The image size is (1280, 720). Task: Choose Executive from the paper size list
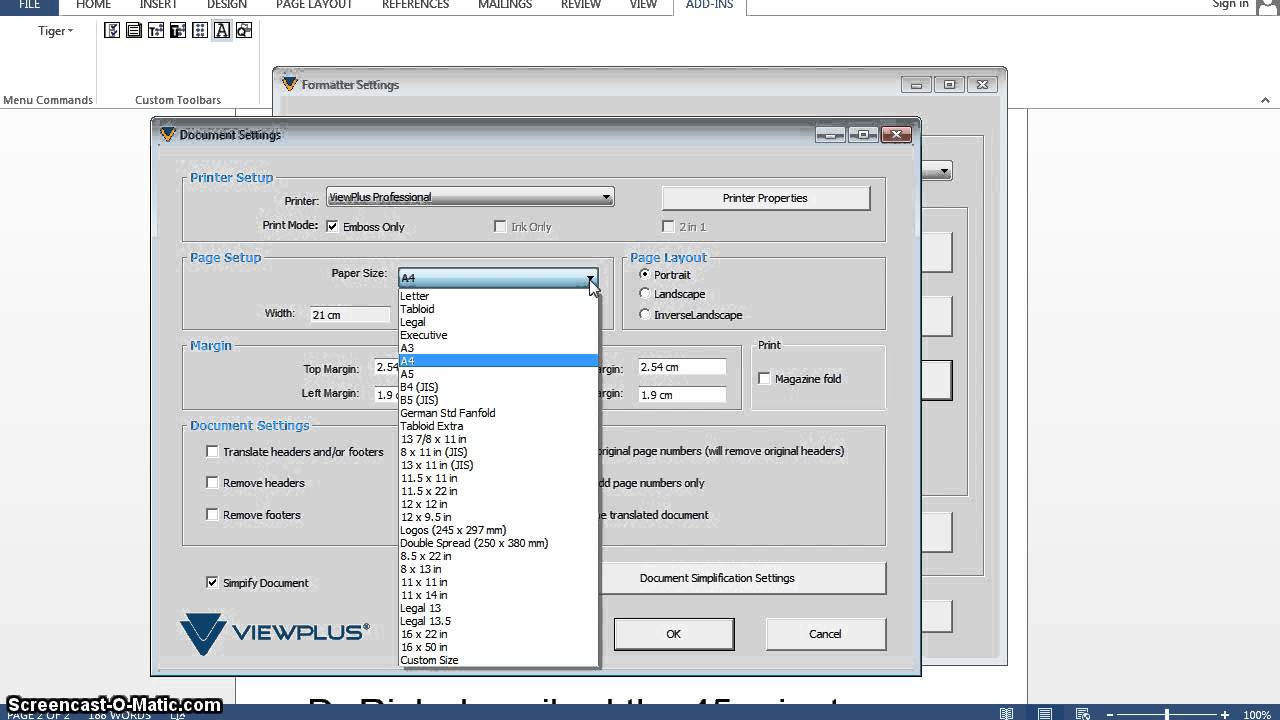[498, 335]
